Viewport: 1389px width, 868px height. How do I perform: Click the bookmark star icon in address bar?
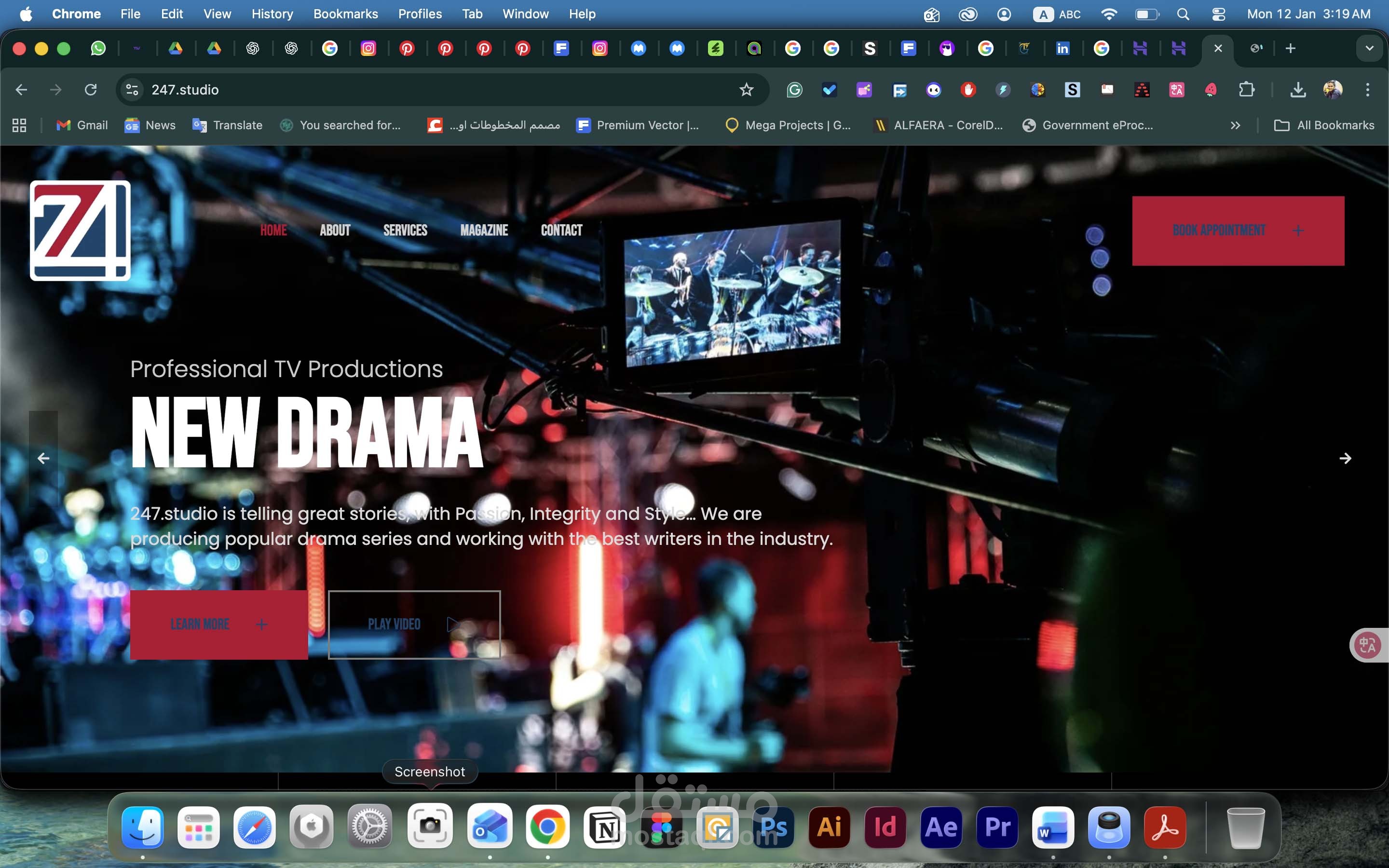(746, 90)
